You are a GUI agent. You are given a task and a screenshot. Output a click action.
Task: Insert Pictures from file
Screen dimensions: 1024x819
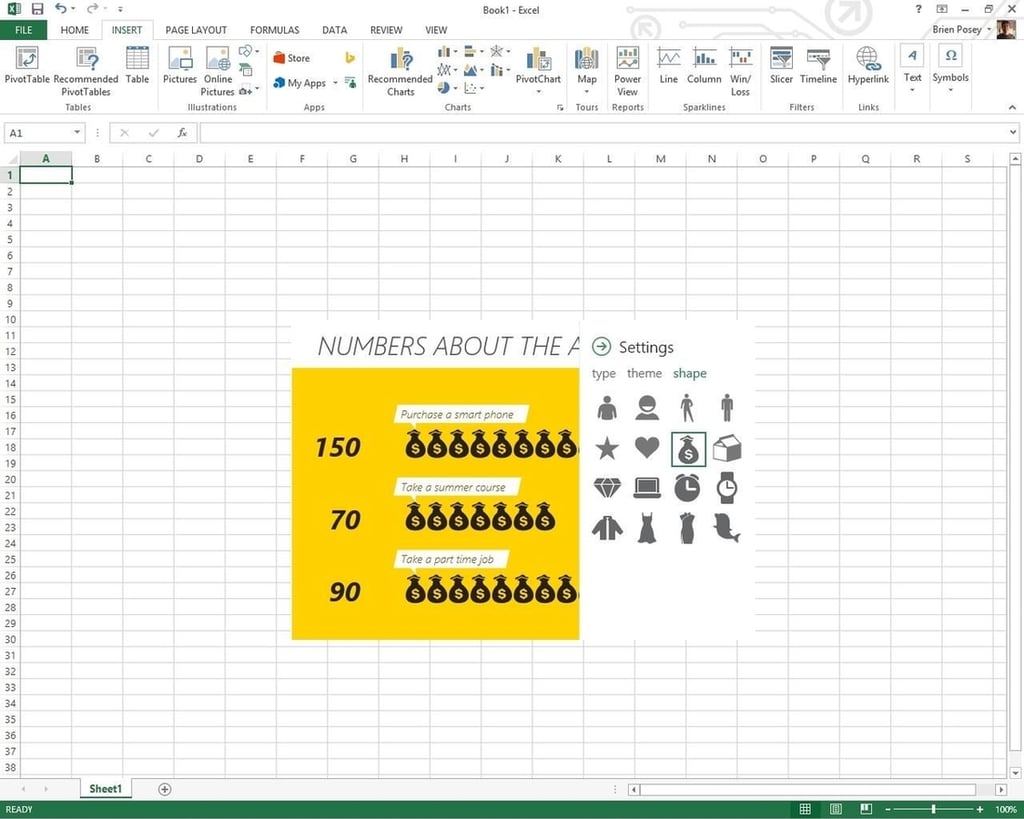tap(180, 65)
